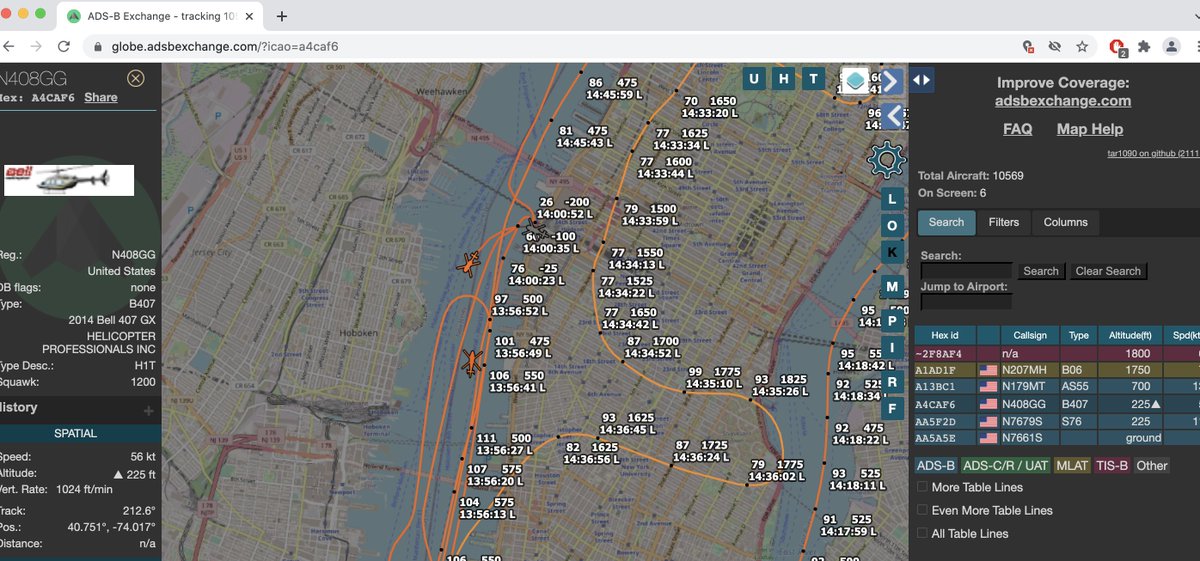
Task: Open the map layer switcher icon
Action: point(855,81)
